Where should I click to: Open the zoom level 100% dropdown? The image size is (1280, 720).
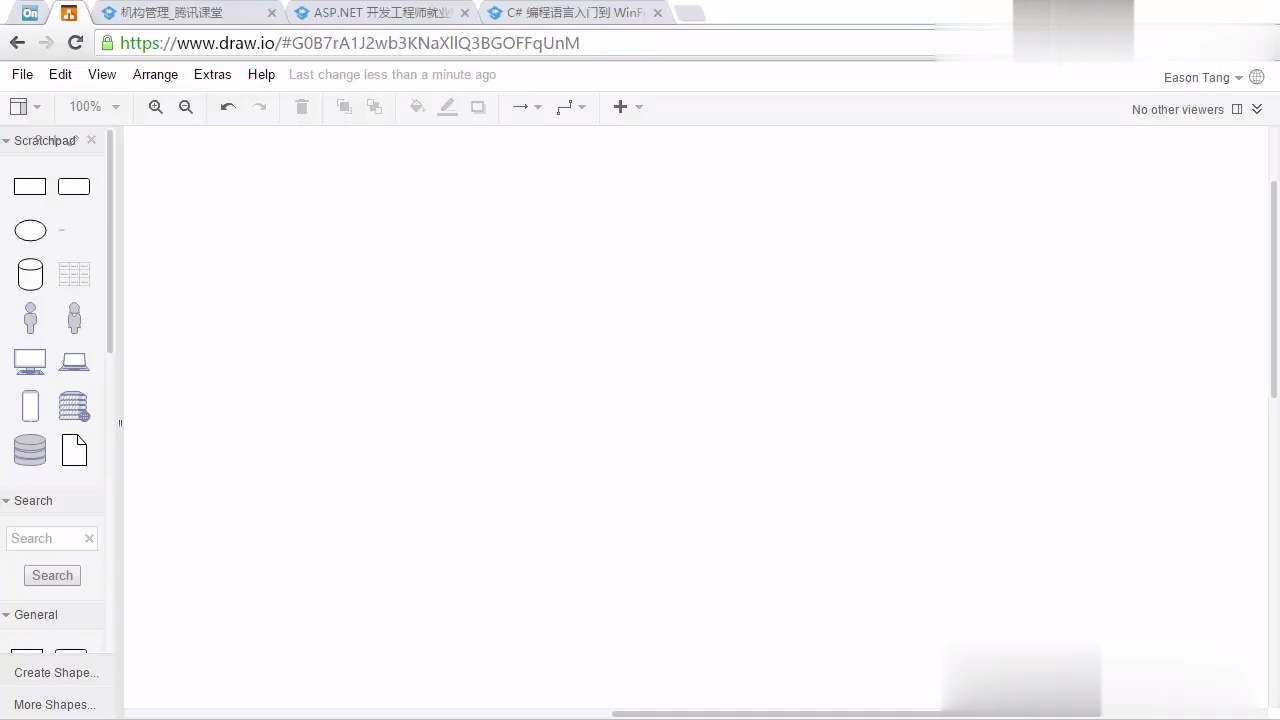[x=93, y=106]
